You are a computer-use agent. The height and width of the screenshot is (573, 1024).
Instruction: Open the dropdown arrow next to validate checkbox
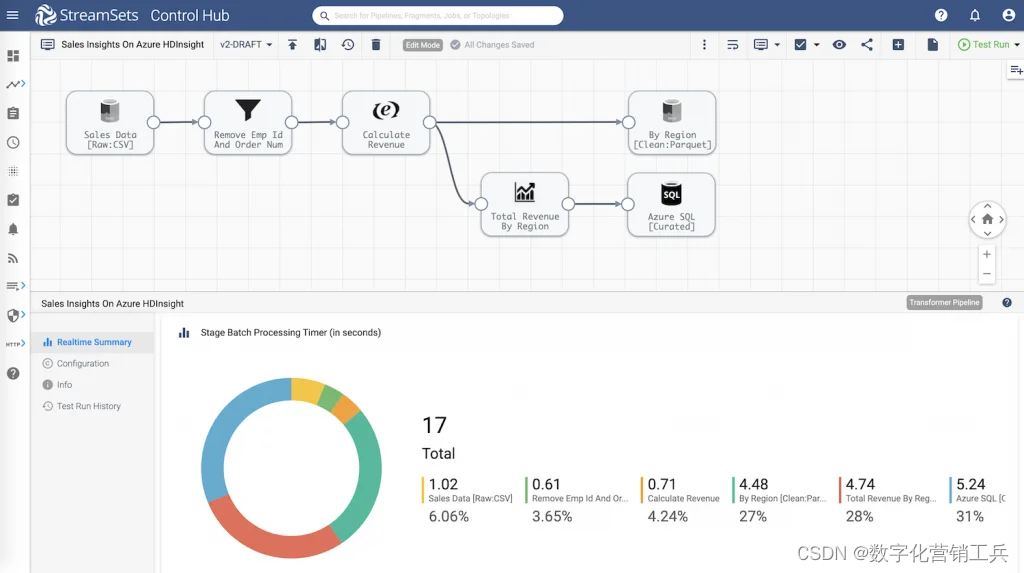816,45
